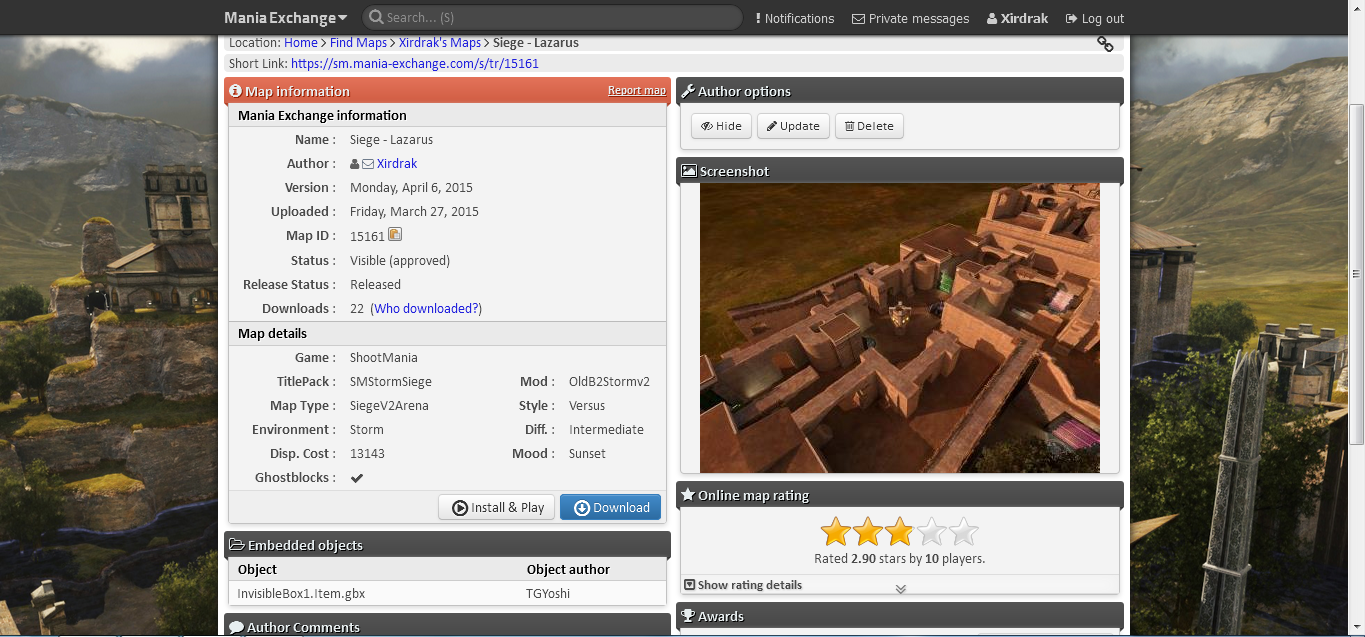Click the Status value 'Visible (approved)'
The width and height of the screenshot is (1365, 637).
tap(400, 260)
